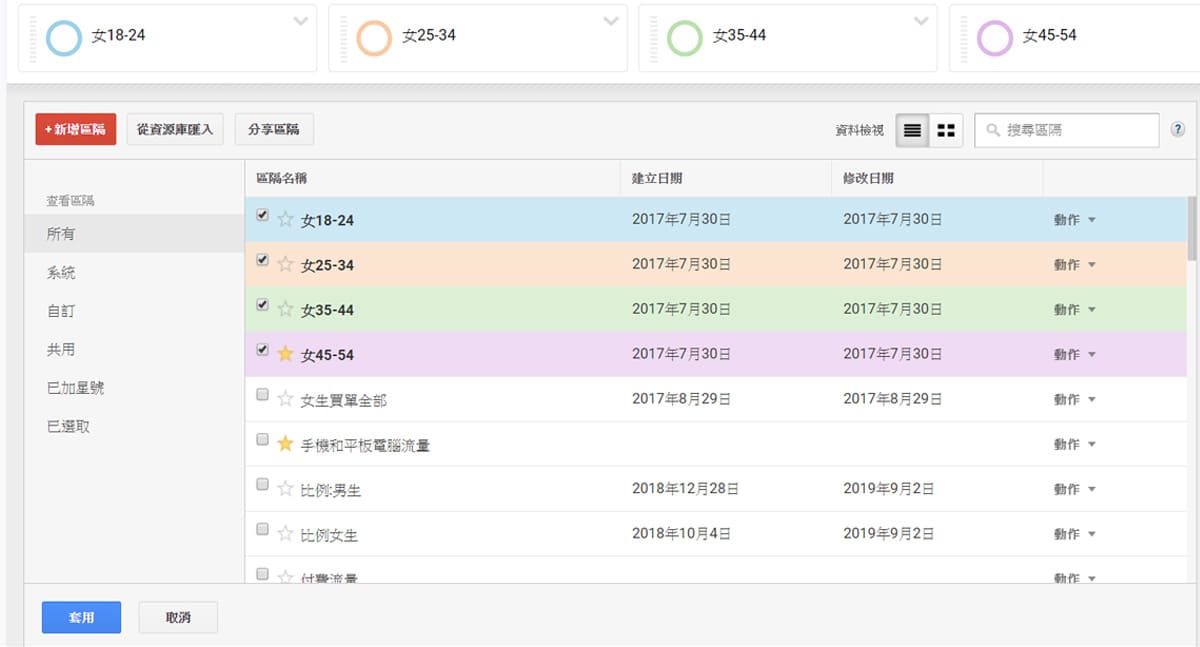Uncheck the 女35-44 segment checkbox

coord(262,305)
